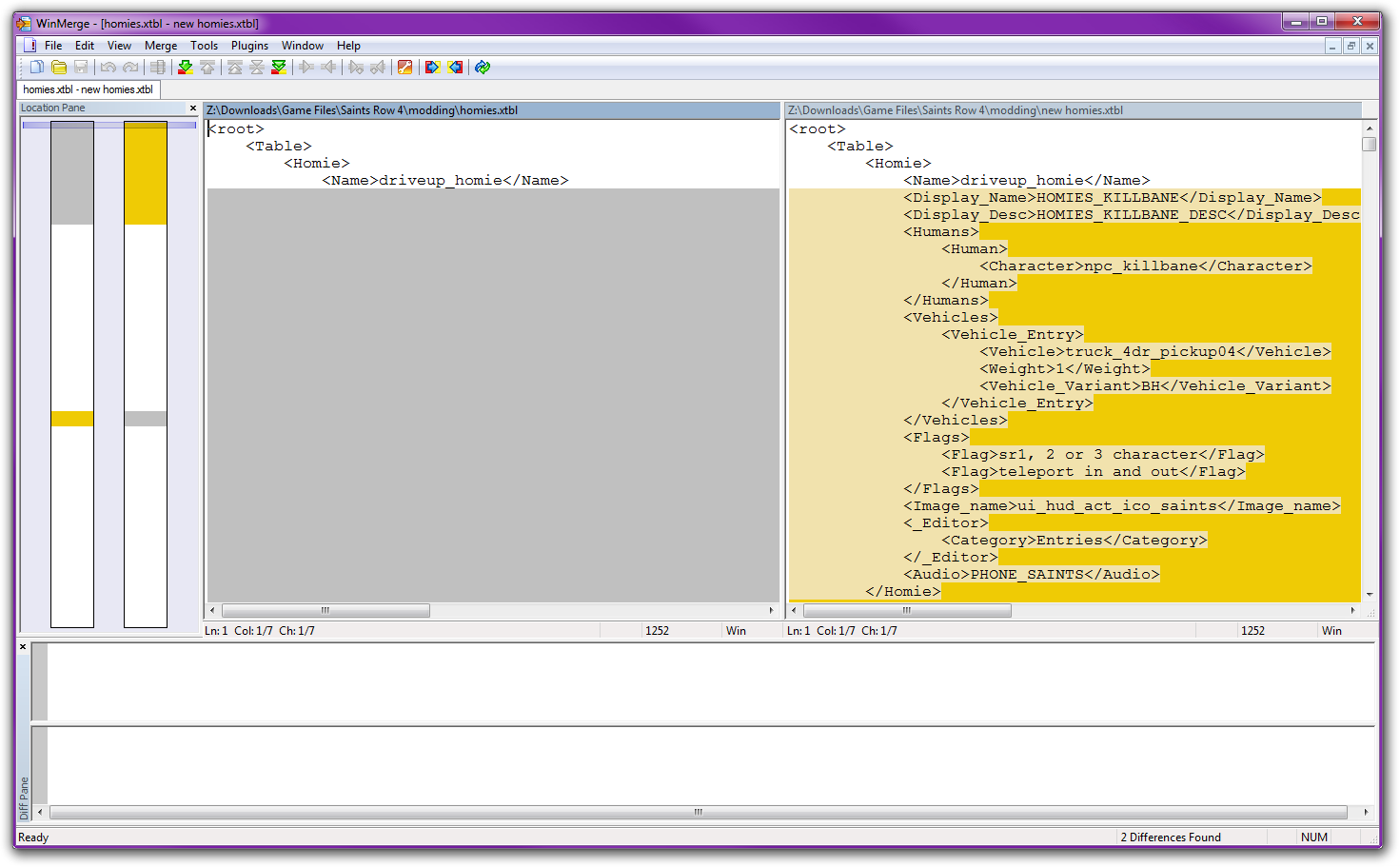Viewport: 1400px width, 867px height.
Task: Click the Audio PHONE_SAINTS line
Action: [1032, 575]
